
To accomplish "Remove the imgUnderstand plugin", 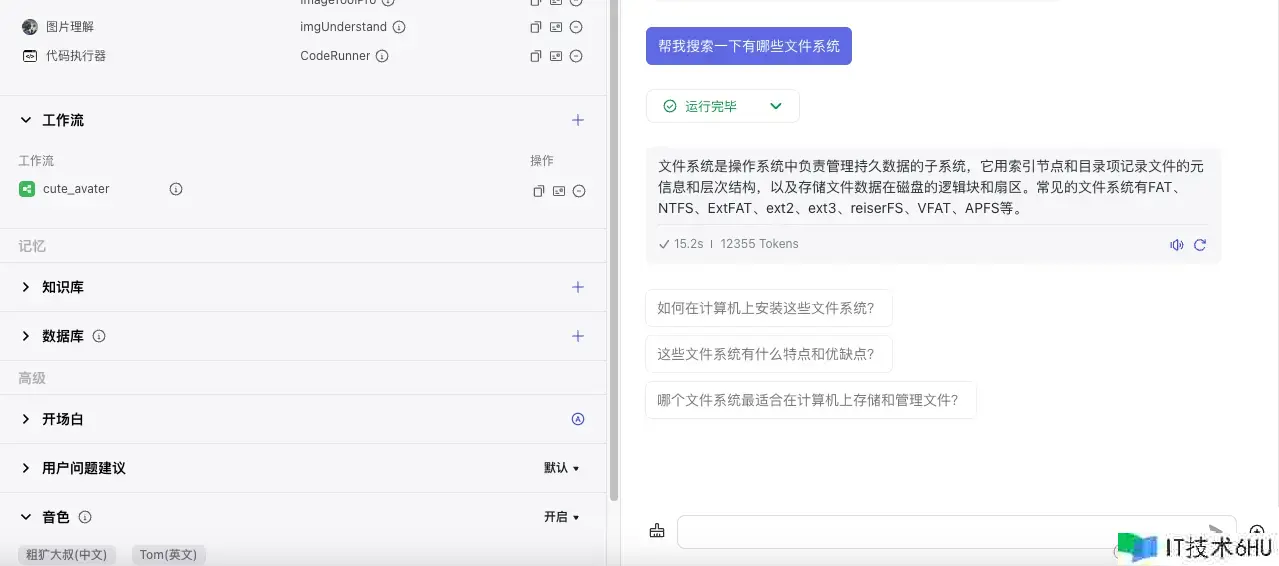I will [x=577, y=27].
